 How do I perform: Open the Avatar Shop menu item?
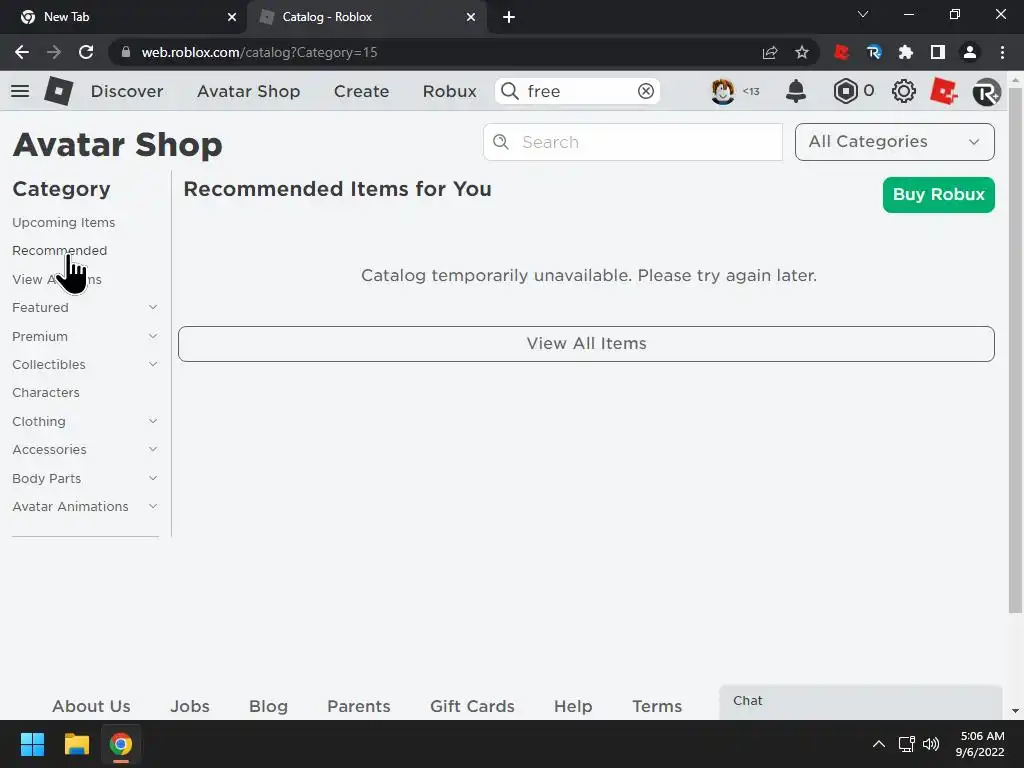248,91
